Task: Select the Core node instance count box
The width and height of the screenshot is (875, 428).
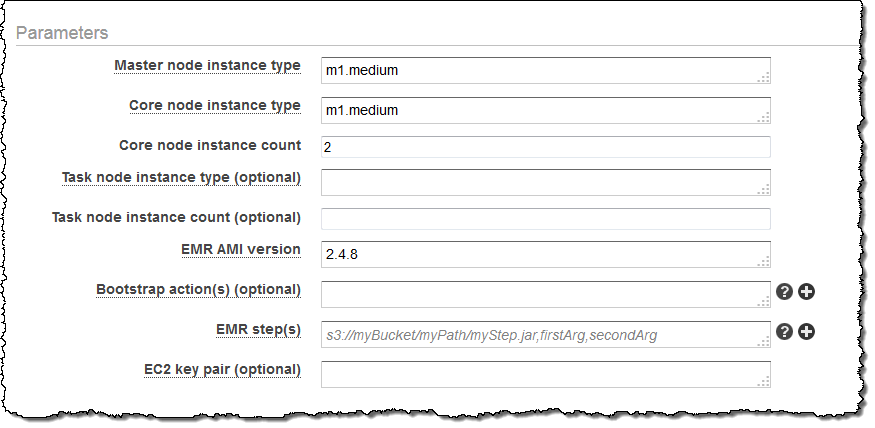Action: pyautogui.click(x=545, y=147)
